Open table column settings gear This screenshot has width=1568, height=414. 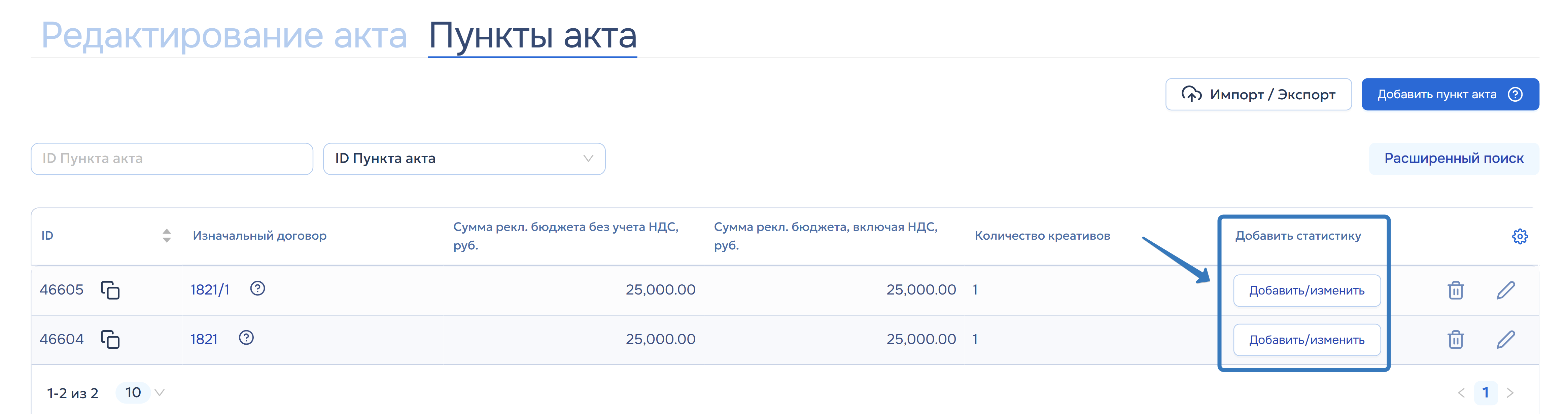1519,236
